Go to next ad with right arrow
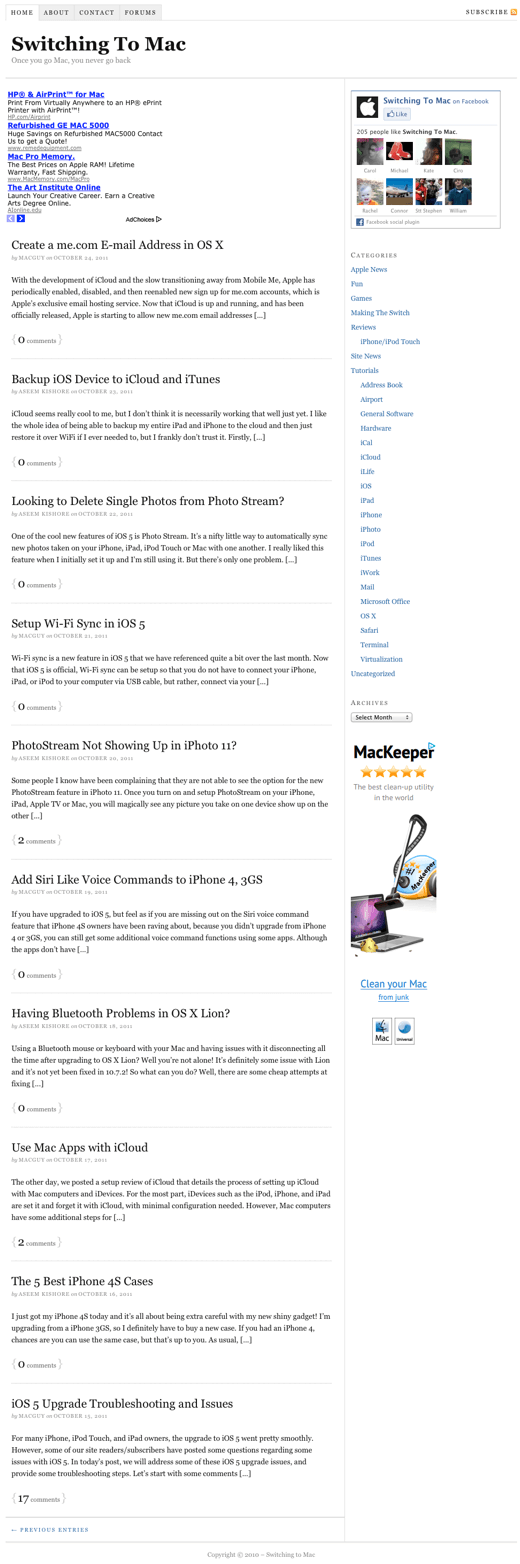Screen dimensions: 520x1564 tap(21, 218)
